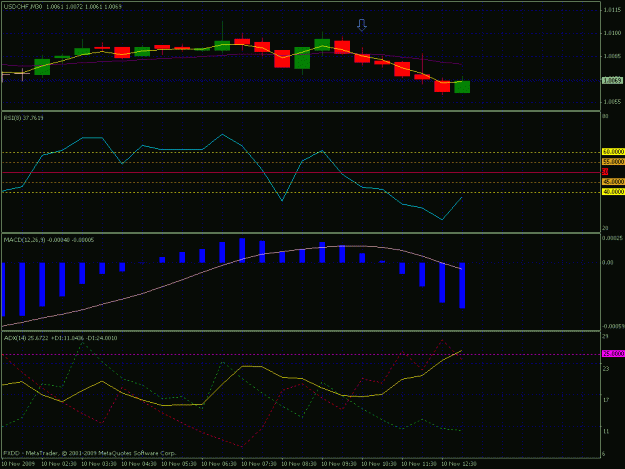This screenshot has width=625, height=469.
Task: Click the 29 value on ADX scale
Action: pyautogui.click(x=605, y=337)
